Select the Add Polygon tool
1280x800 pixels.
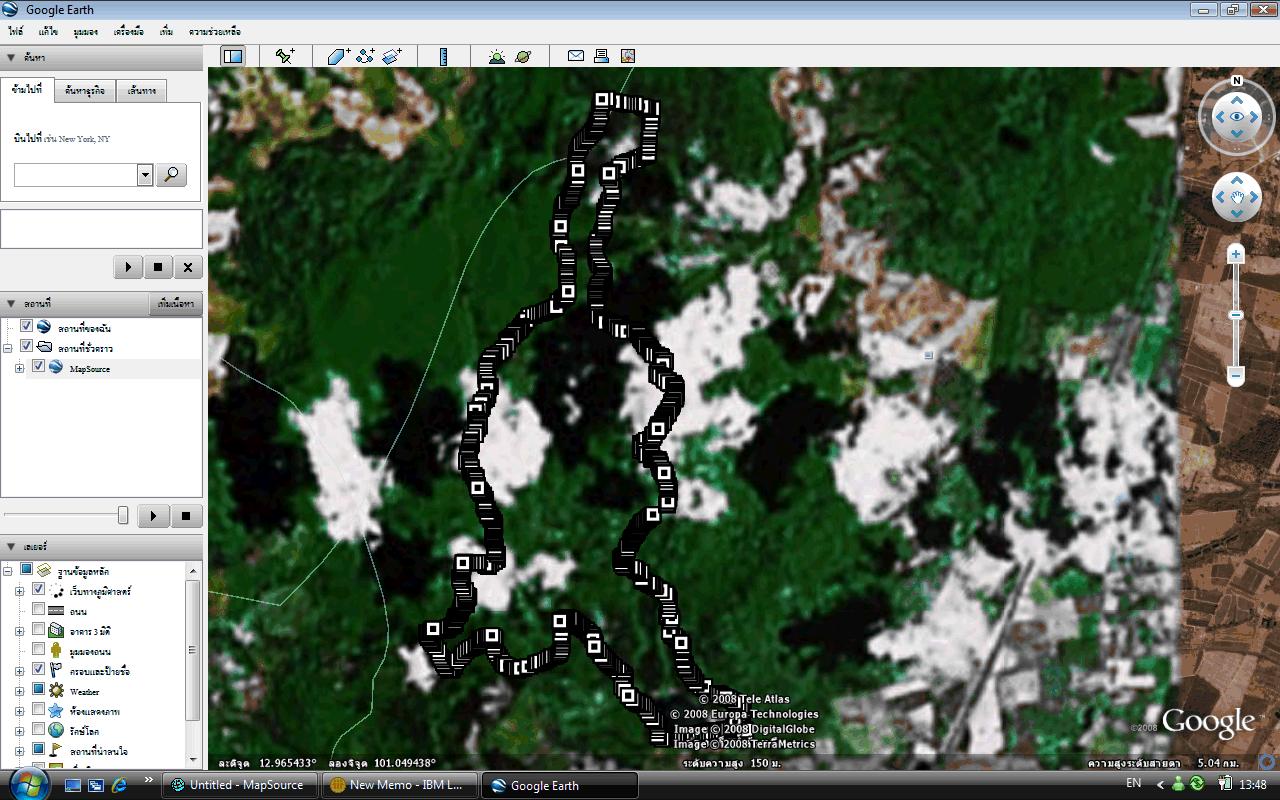[339, 57]
